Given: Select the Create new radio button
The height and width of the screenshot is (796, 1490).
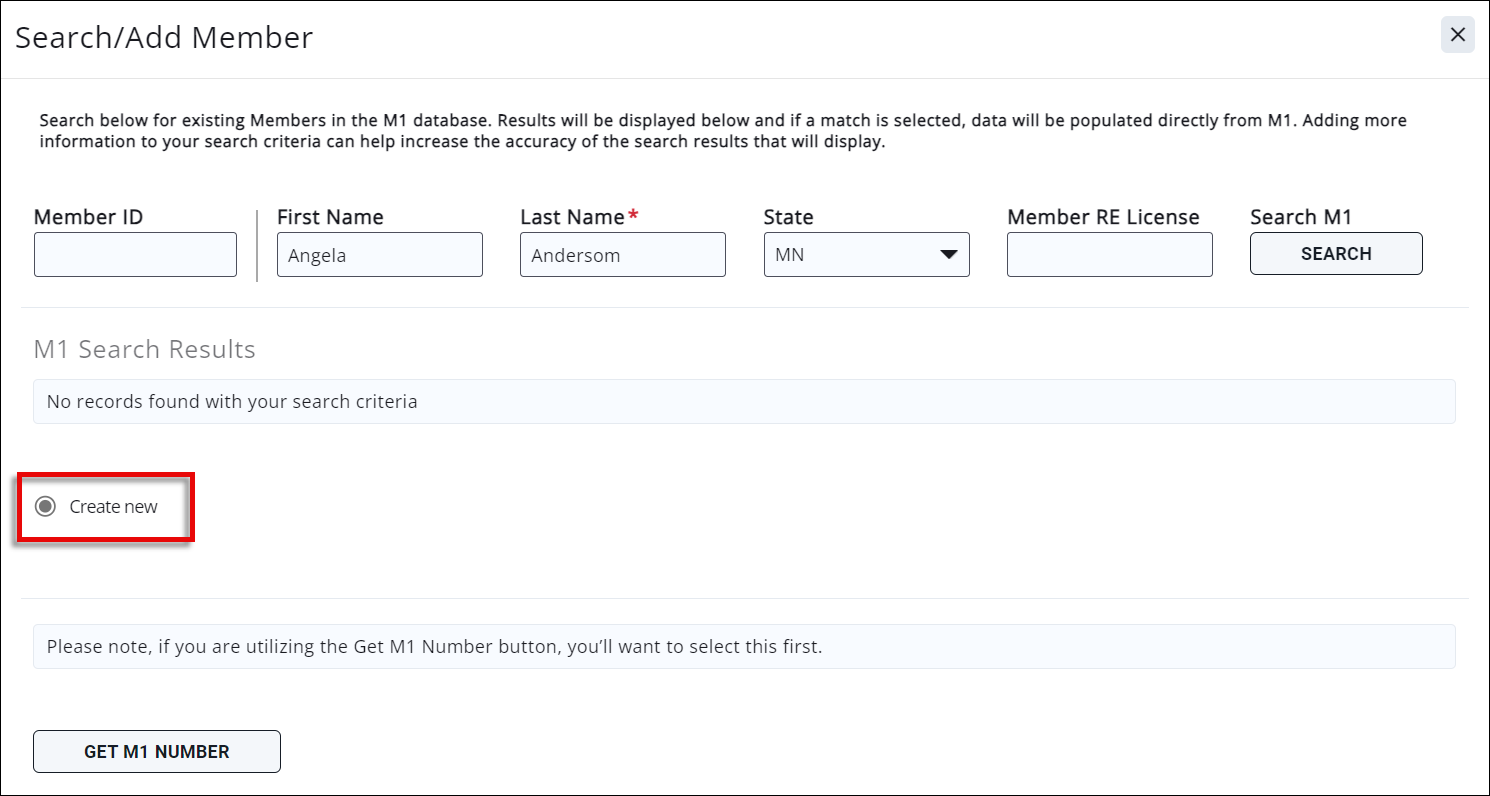Looking at the screenshot, I should (44, 507).
